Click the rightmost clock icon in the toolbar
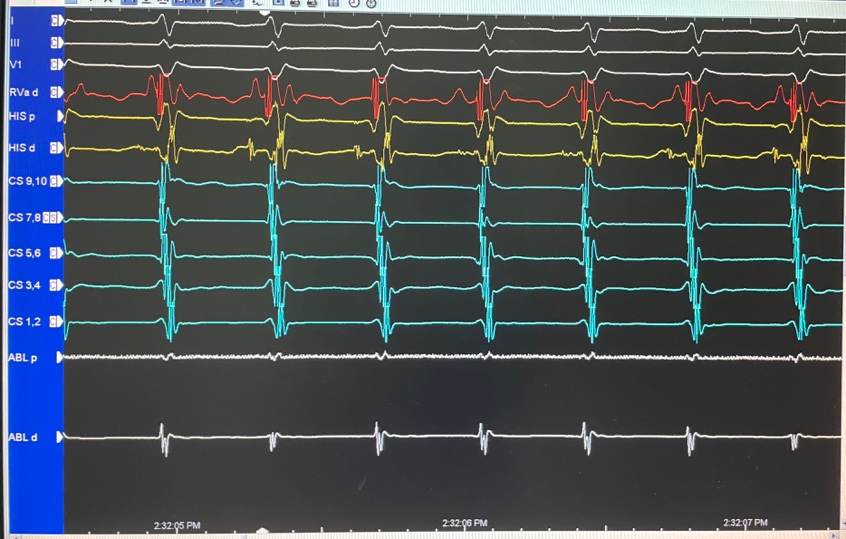The height and width of the screenshot is (539, 846). click(x=371, y=4)
